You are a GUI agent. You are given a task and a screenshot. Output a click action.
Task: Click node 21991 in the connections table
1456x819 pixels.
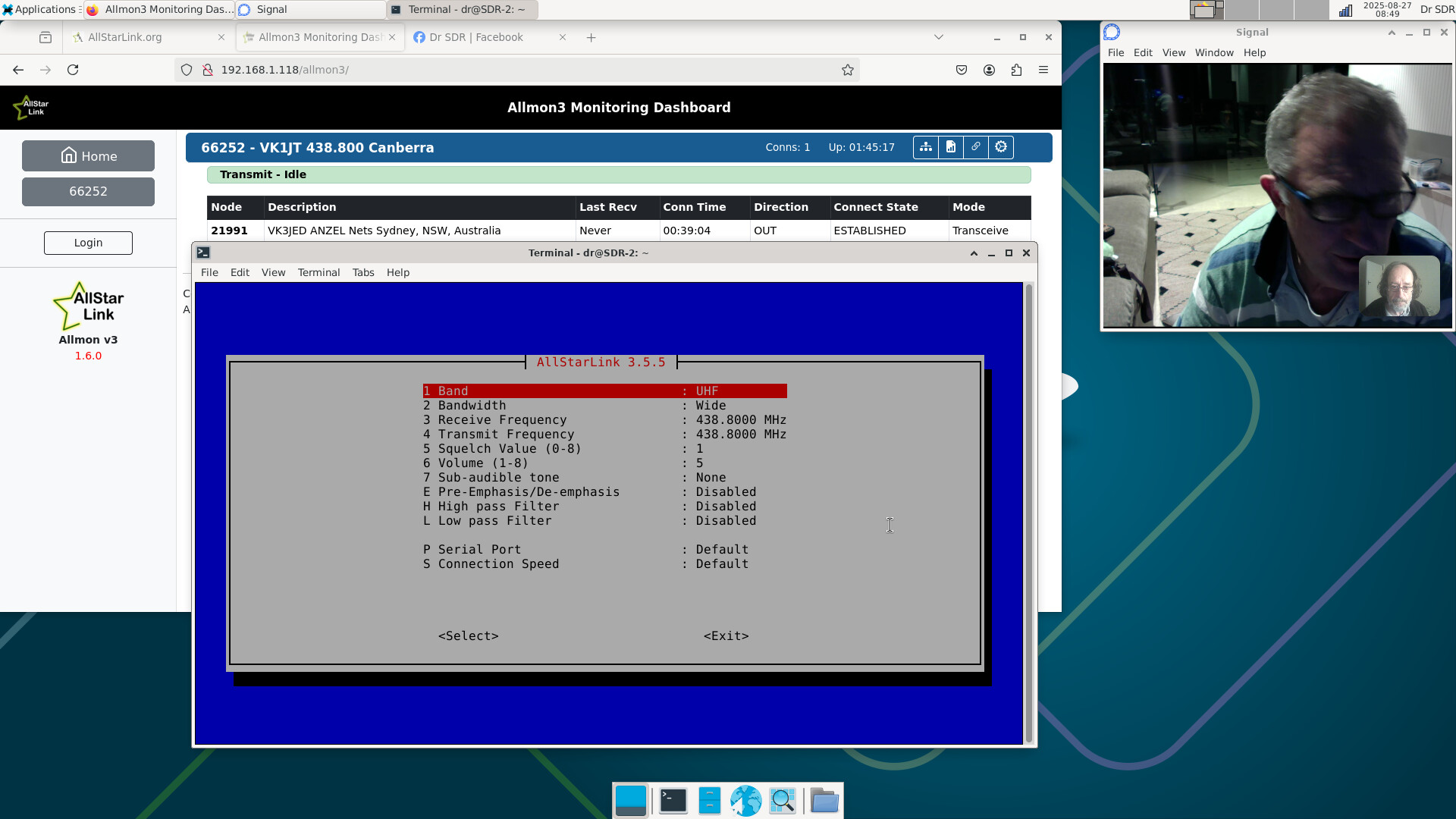pyautogui.click(x=229, y=231)
